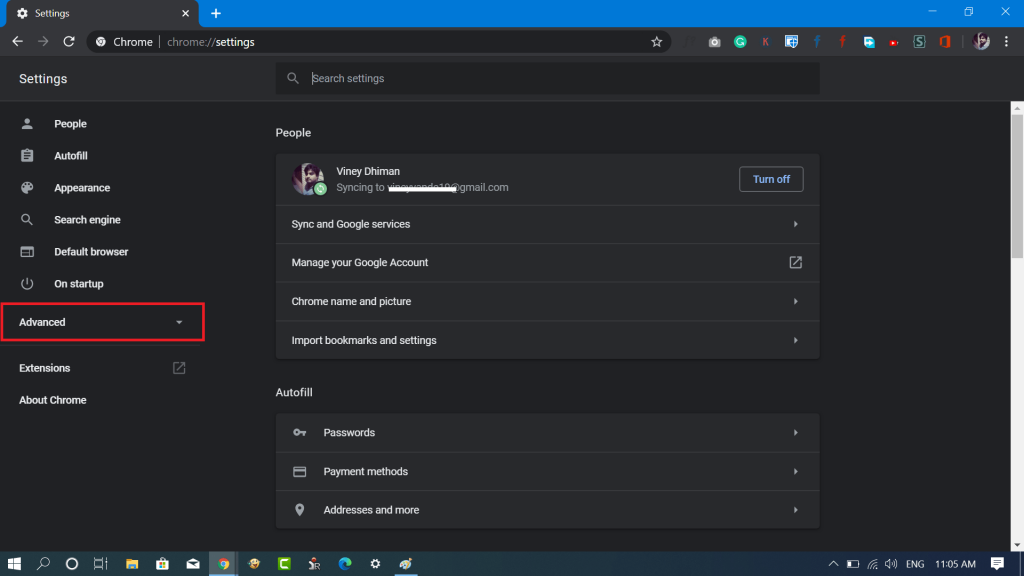The width and height of the screenshot is (1024, 576).
Task: Open Payment methods
Action: point(547,472)
